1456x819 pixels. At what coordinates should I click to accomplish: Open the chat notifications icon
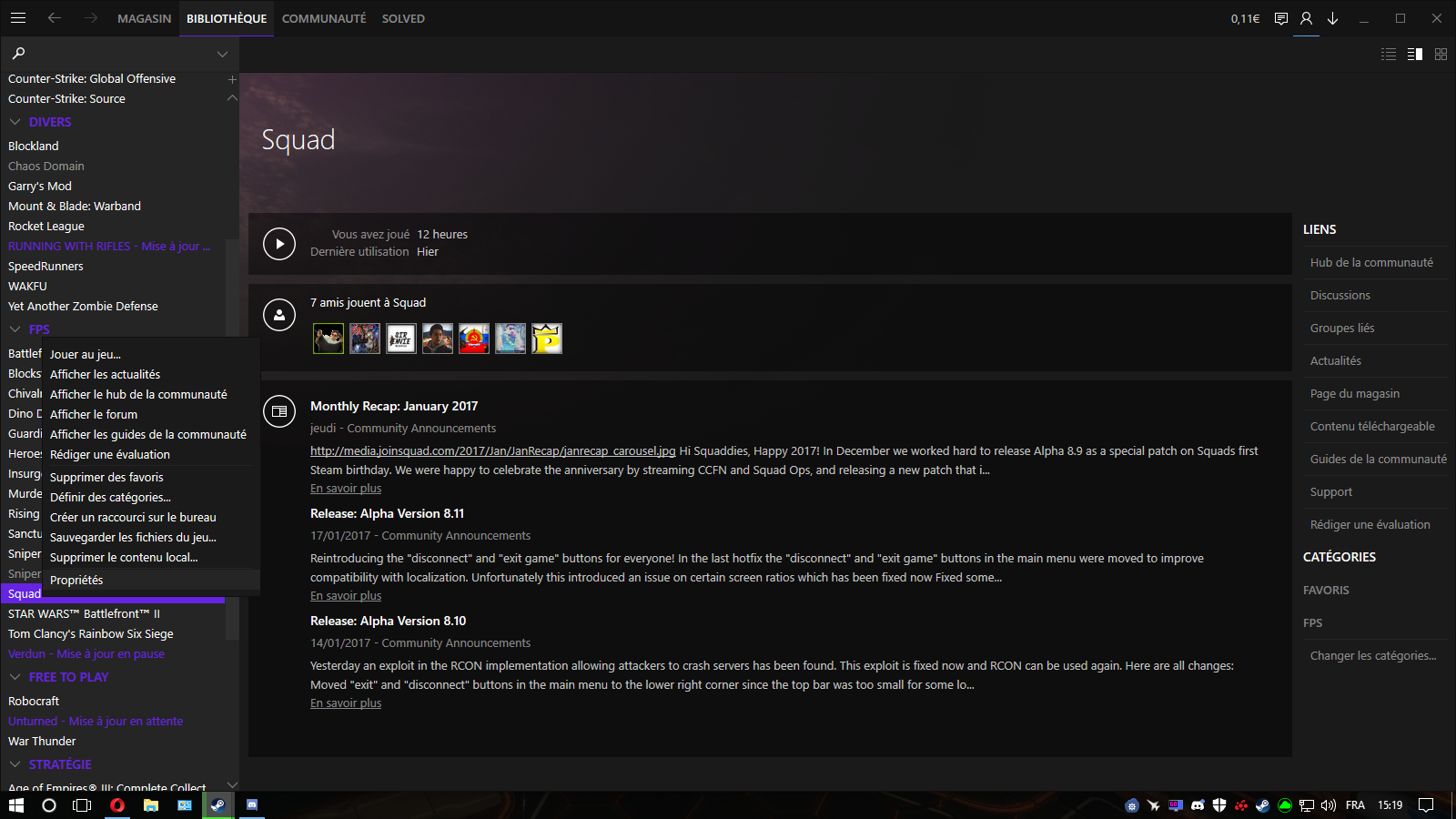1281,18
